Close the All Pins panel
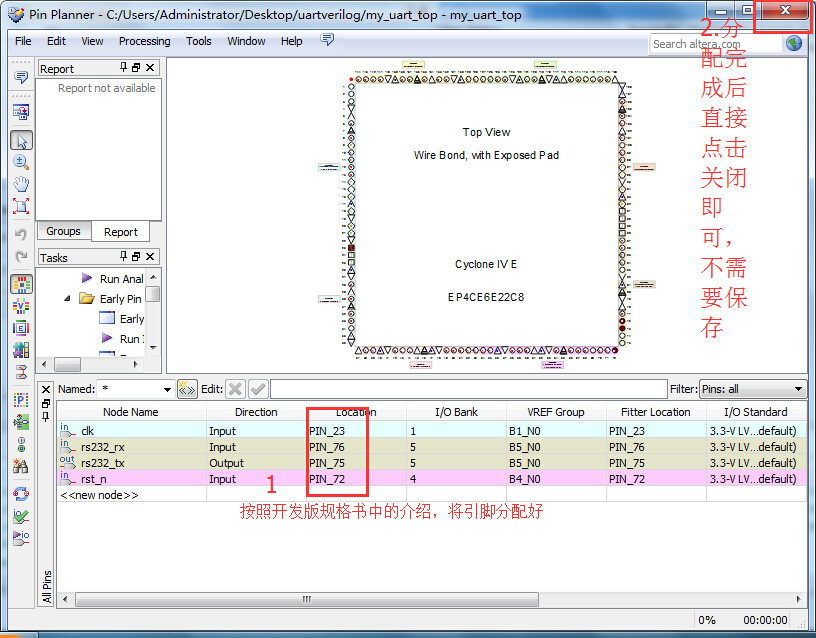This screenshot has height=638, width=816. point(46,389)
